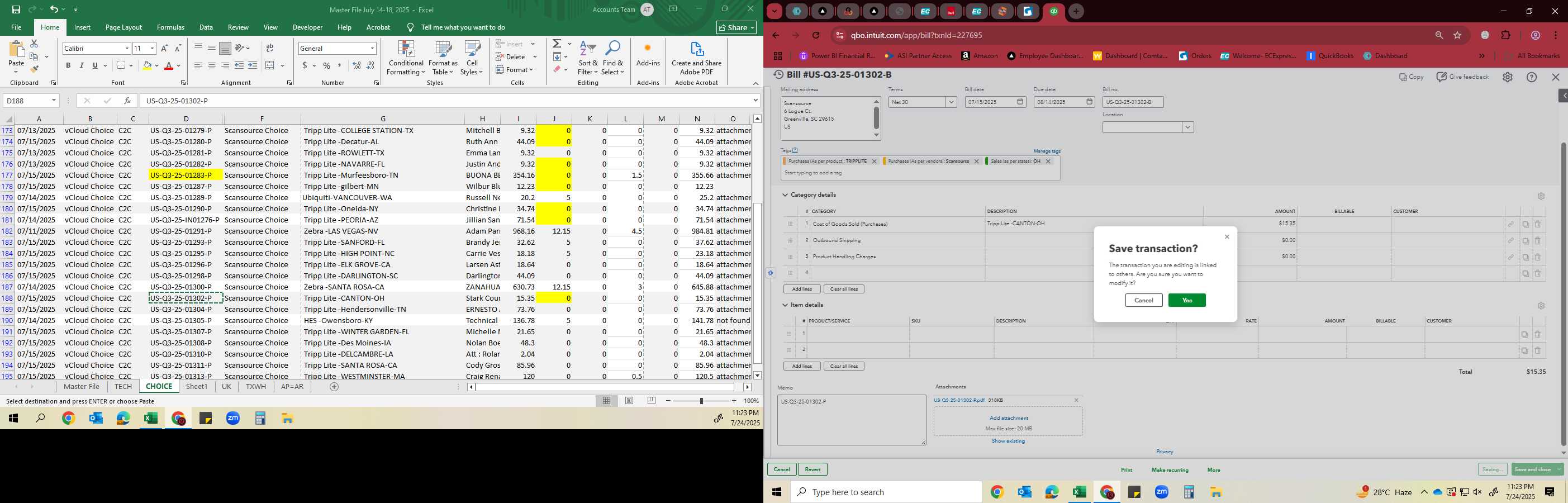The image size is (1568, 503).
Task: Open Format as Table gallery
Action: pos(443,58)
